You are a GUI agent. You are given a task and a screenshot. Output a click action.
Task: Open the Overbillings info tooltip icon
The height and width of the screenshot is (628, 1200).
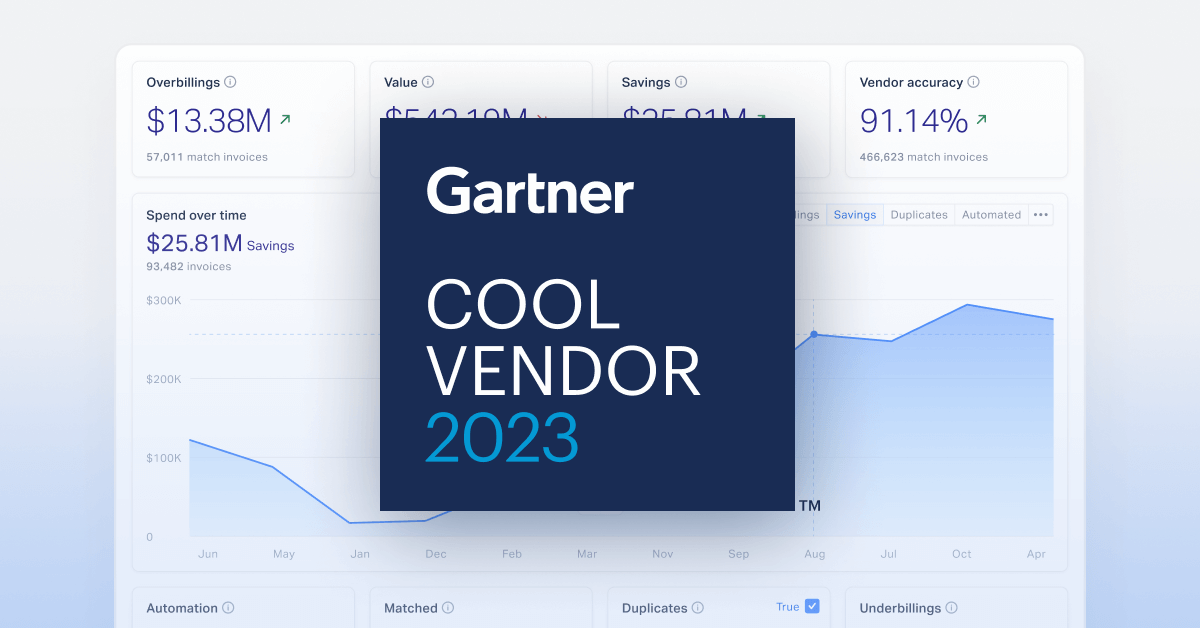pos(232,82)
